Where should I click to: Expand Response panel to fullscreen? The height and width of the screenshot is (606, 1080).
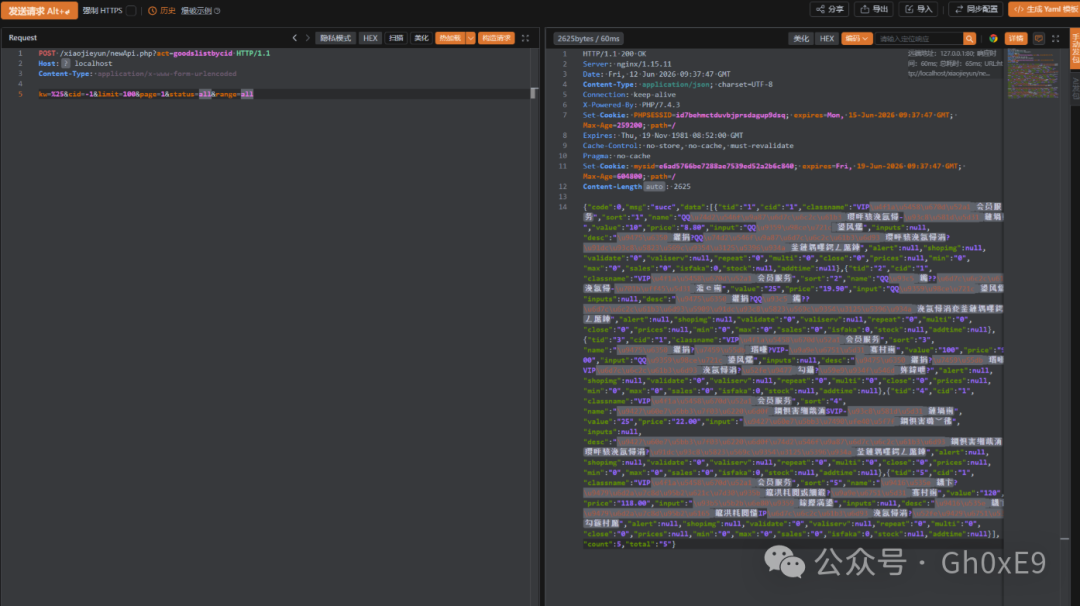1055,39
